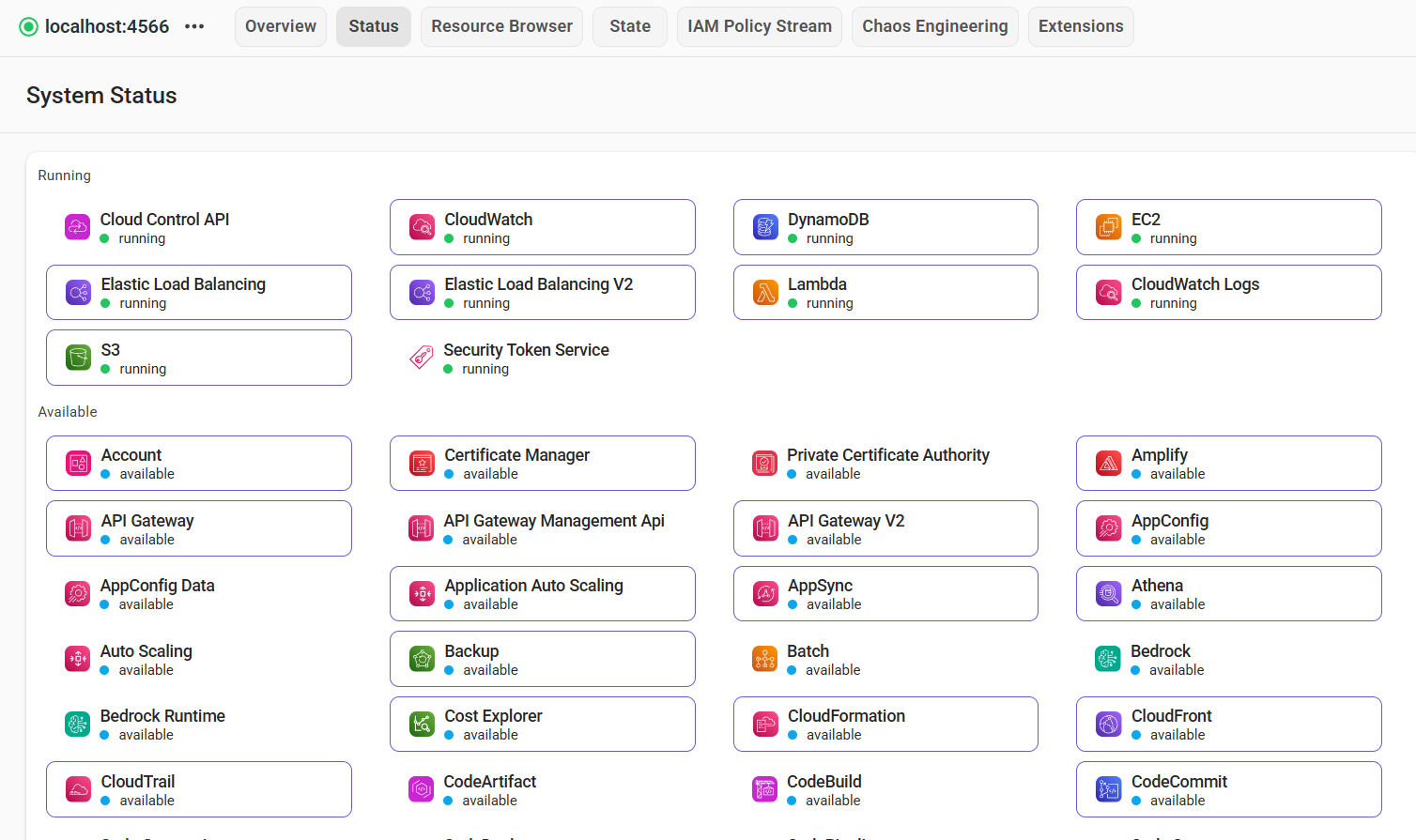Select the API Gateway icon

[77, 527]
